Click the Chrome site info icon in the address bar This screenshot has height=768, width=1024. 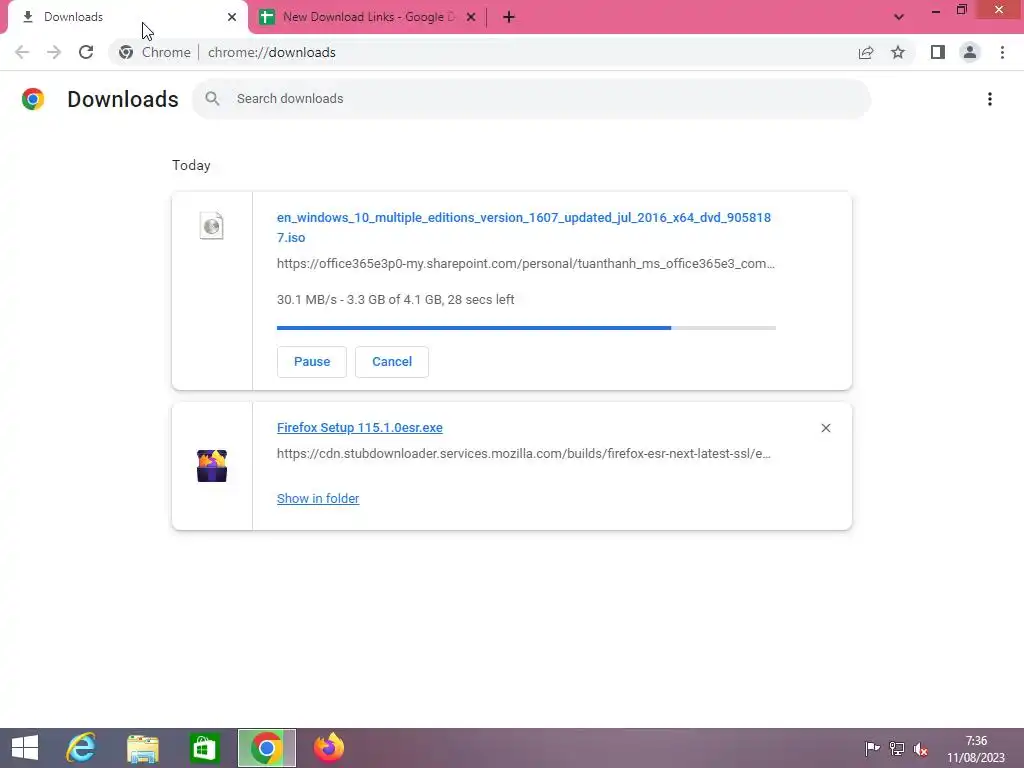[126, 52]
